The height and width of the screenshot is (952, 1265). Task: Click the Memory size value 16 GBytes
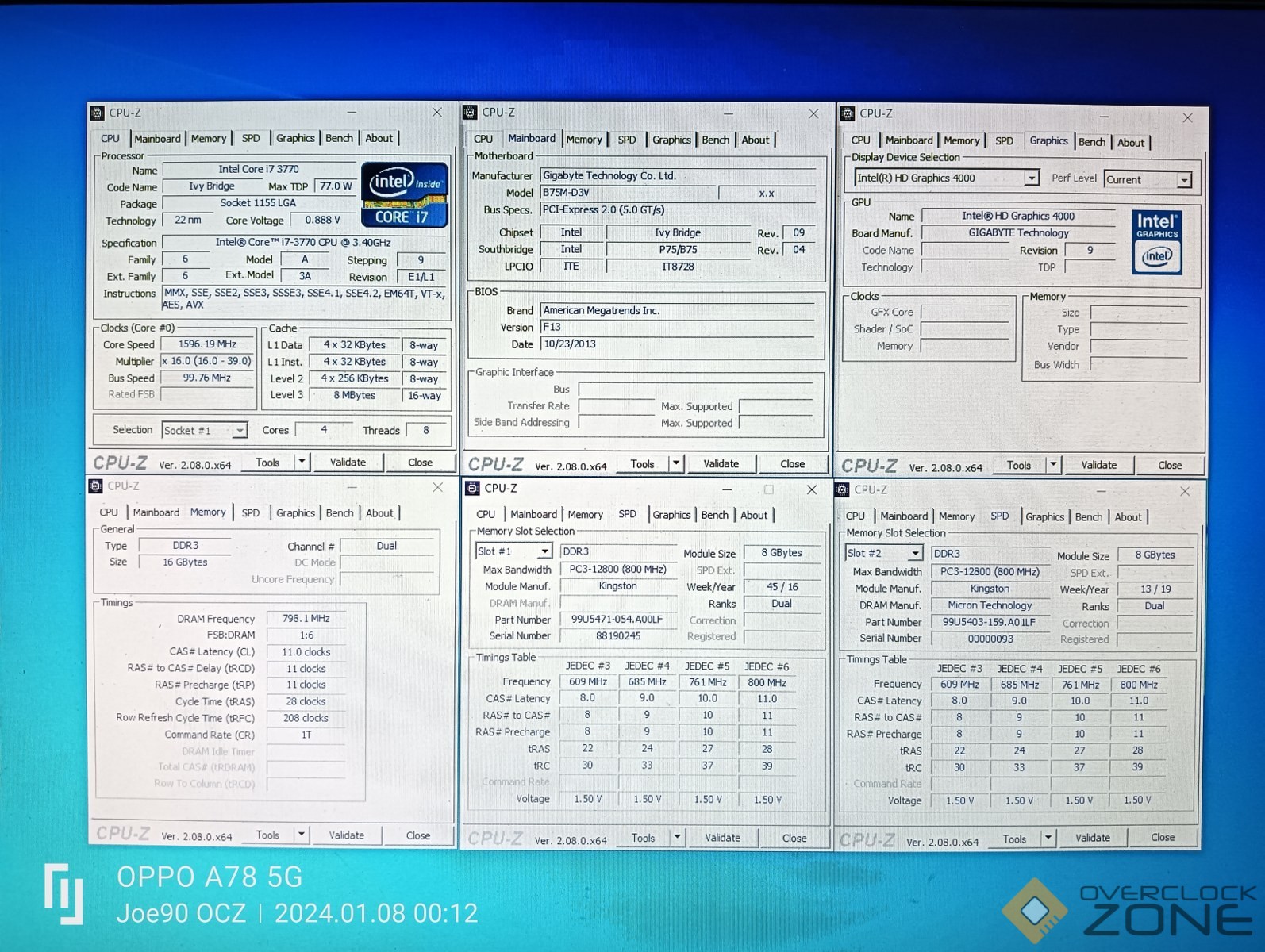click(185, 562)
